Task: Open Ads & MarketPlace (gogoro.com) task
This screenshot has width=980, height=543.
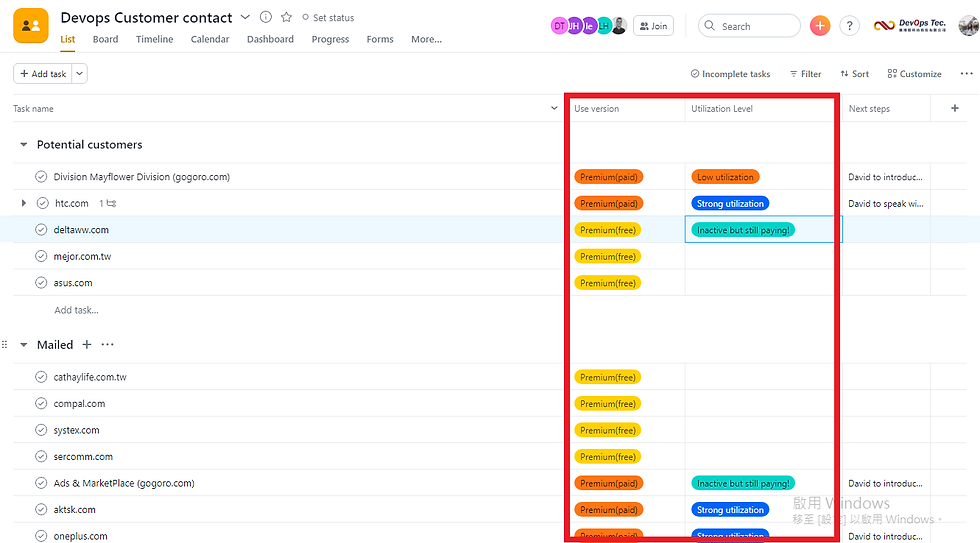Action: tap(124, 483)
